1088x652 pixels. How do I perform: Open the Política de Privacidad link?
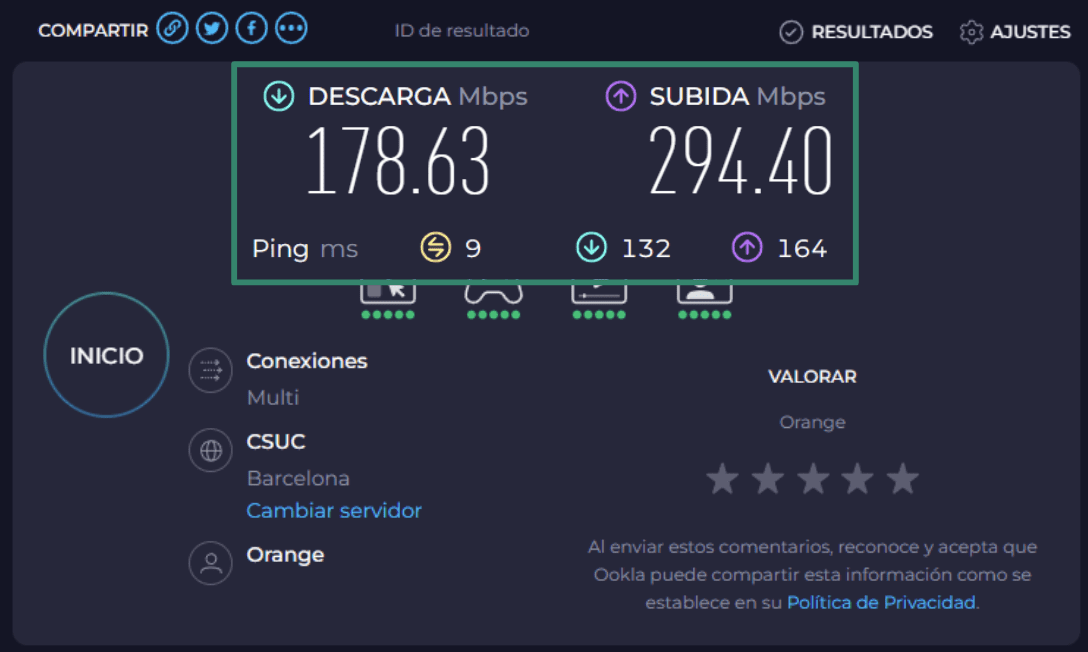click(x=880, y=602)
